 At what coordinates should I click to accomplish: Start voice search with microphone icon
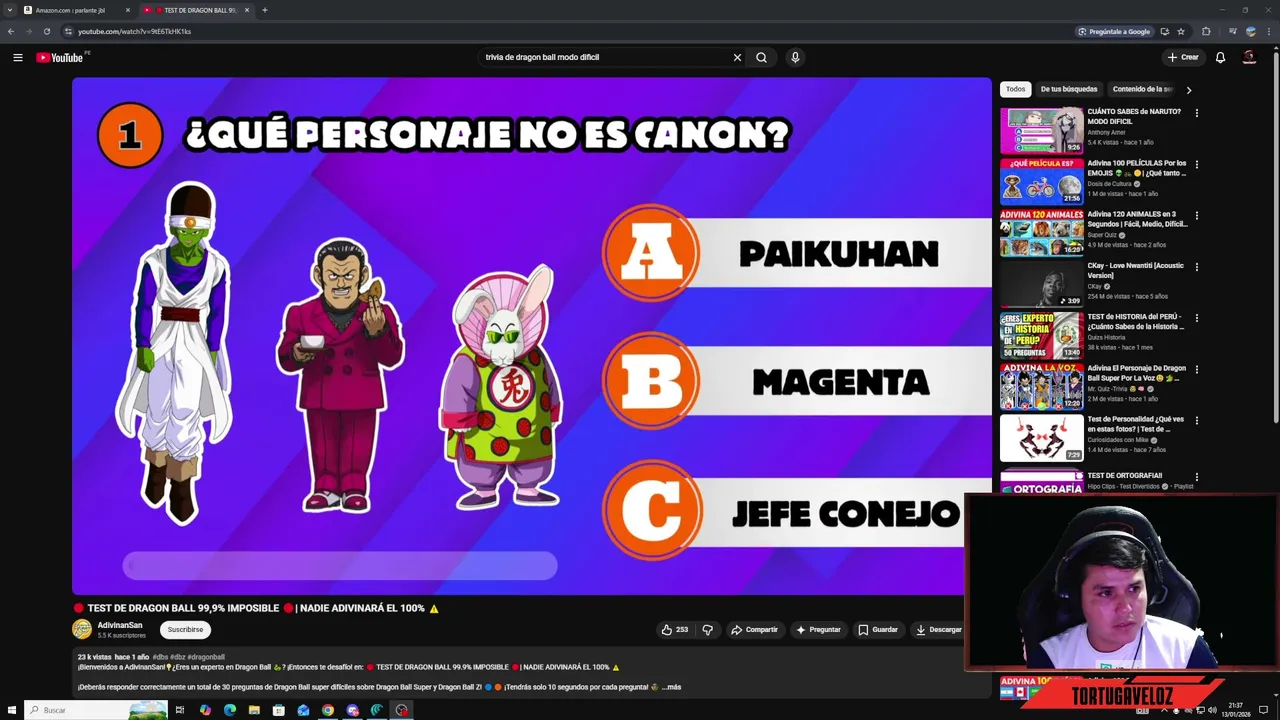[795, 57]
